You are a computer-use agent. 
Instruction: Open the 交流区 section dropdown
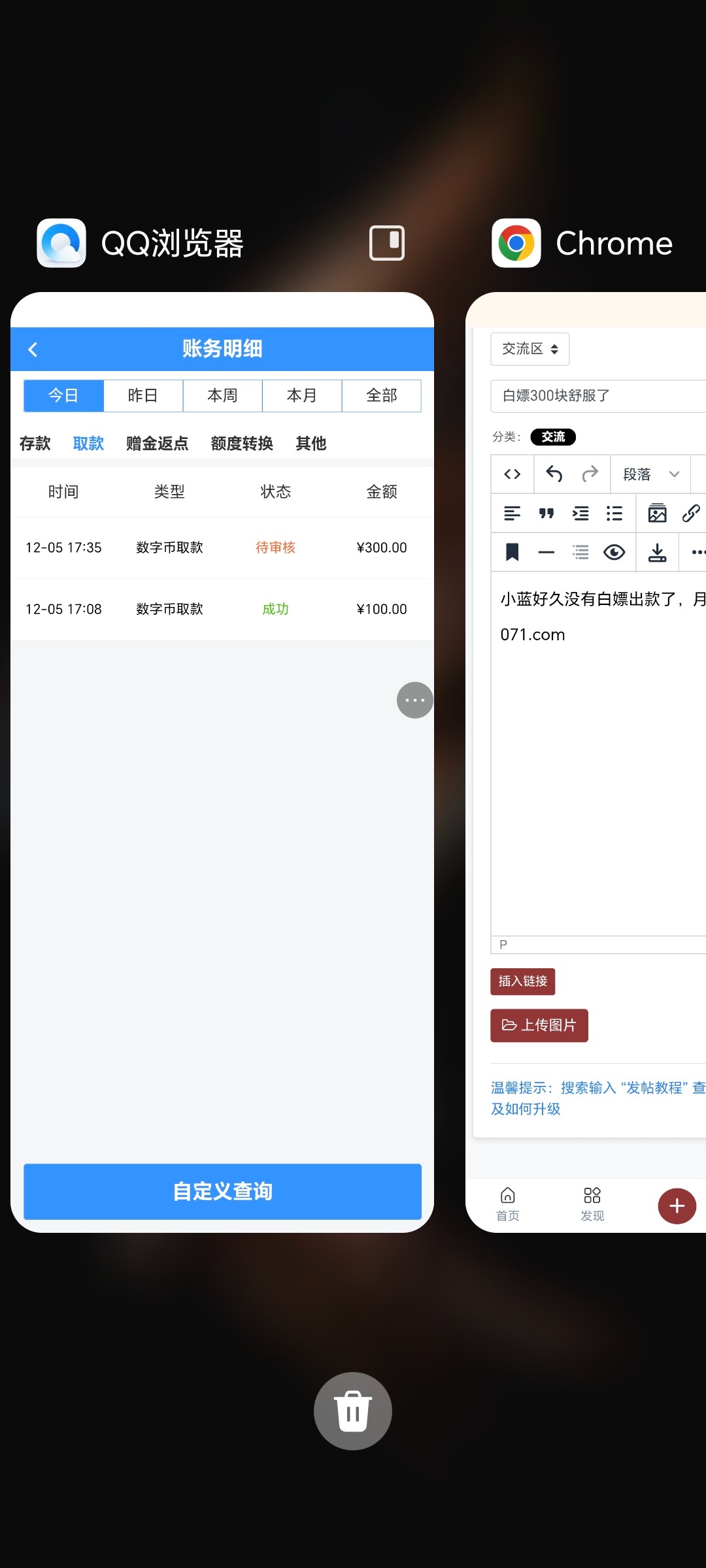pyautogui.click(x=529, y=349)
